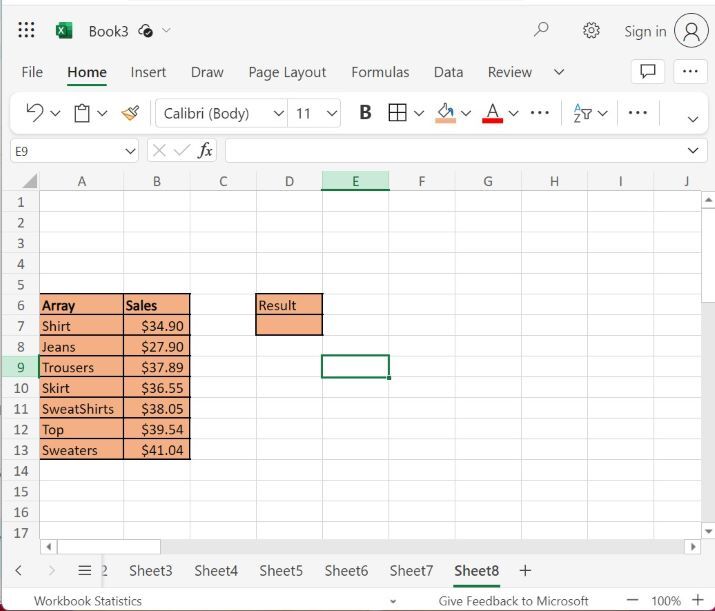Apply the red font color
Viewport: 715px width, 611px height.
(492, 113)
